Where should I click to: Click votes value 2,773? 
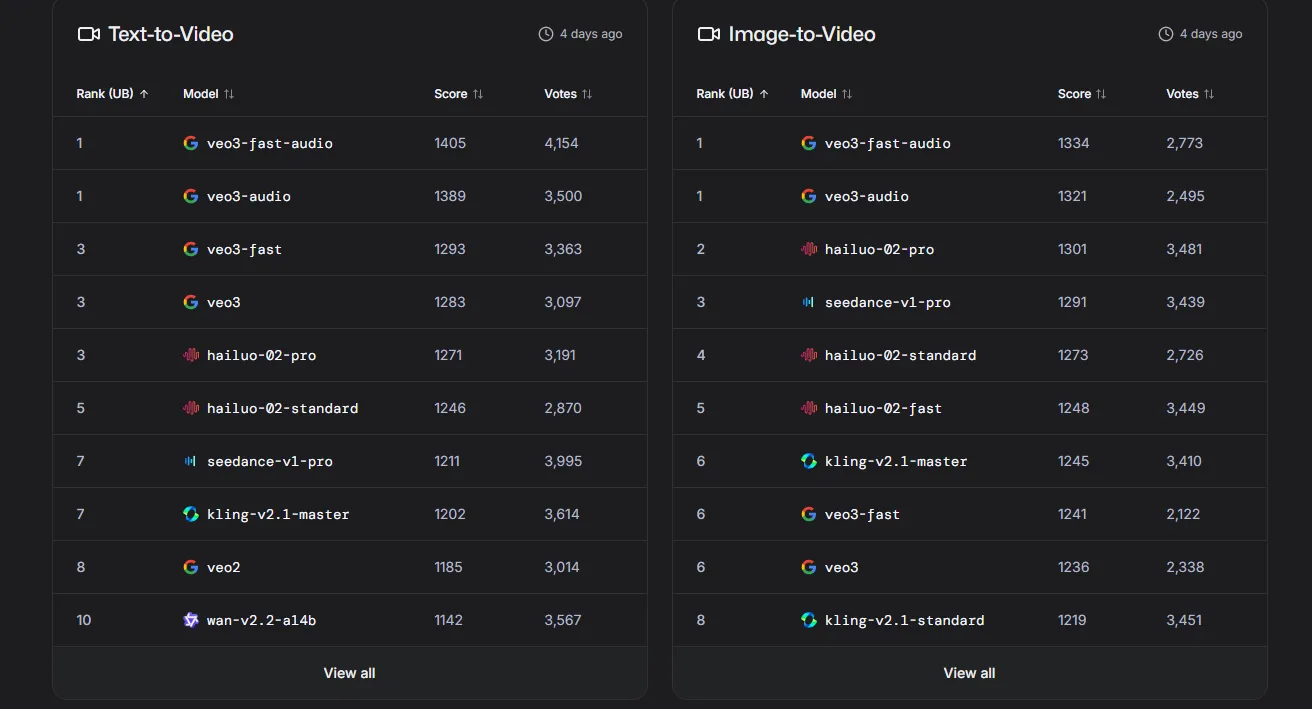click(x=1184, y=143)
